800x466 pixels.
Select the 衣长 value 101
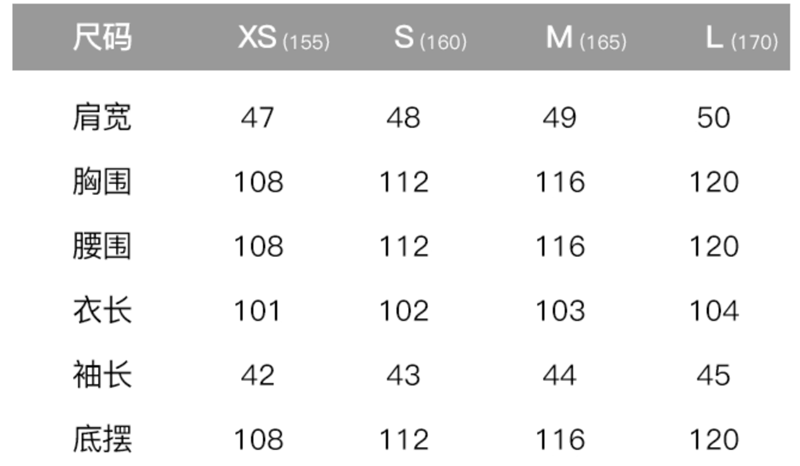pyautogui.click(x=258, y=310)
